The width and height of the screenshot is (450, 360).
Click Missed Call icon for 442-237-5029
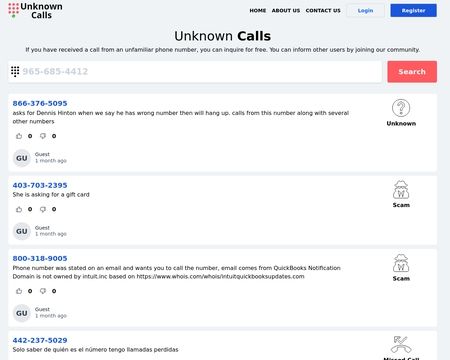coord(401,344)
